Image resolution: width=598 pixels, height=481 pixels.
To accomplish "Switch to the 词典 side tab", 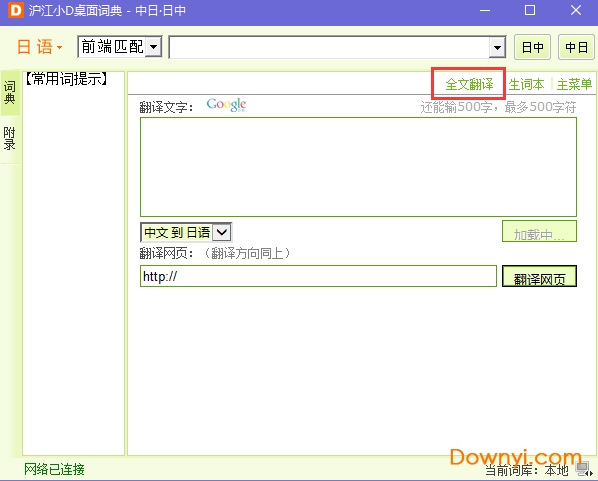I will [x=10, y=93].
